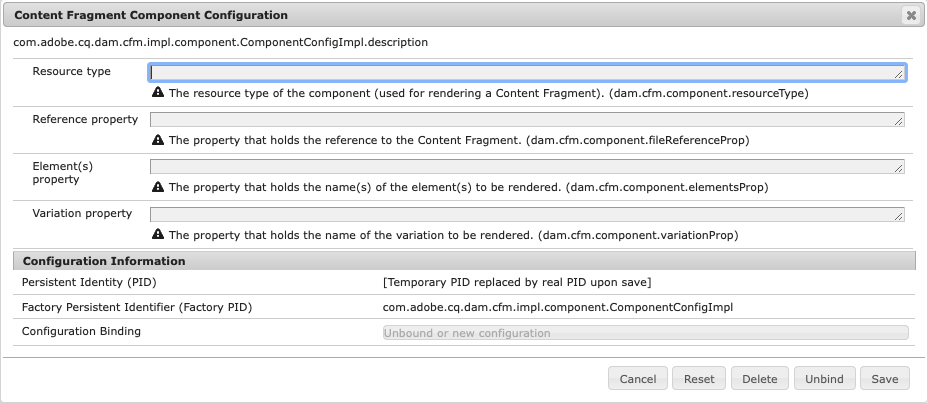Click resize grip on Reference property field
Viewport: 928px width, 403px height.
point(900,122)
